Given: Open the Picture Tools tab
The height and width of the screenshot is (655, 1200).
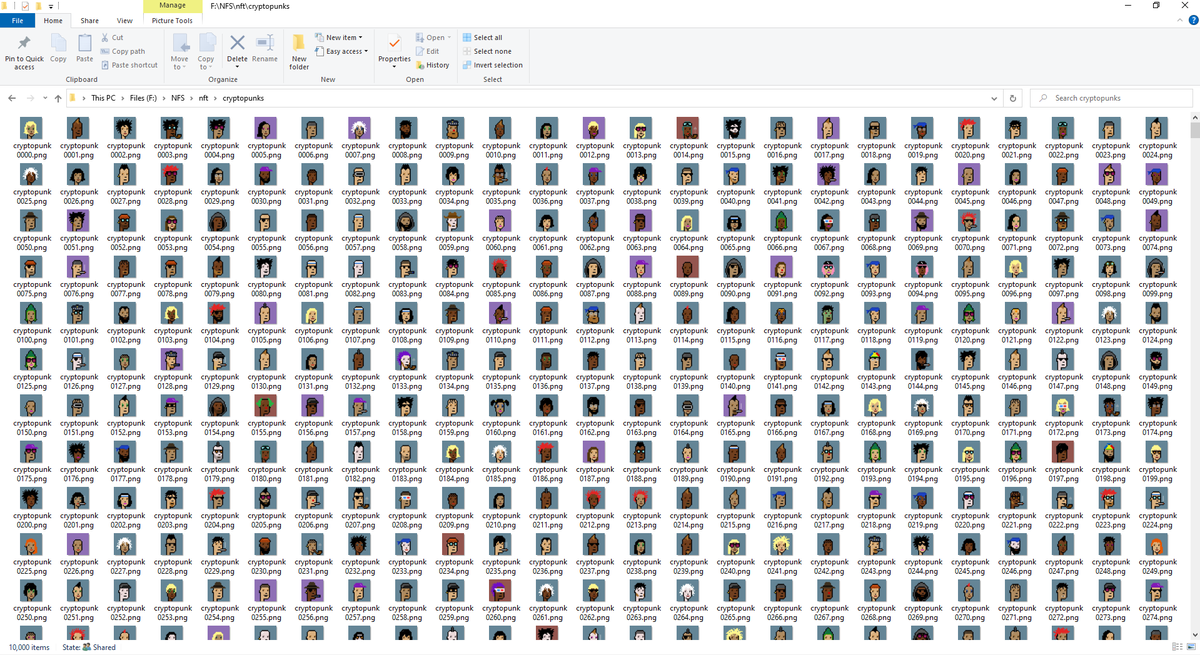Looking at the screenshot, I should coord(172,20).
